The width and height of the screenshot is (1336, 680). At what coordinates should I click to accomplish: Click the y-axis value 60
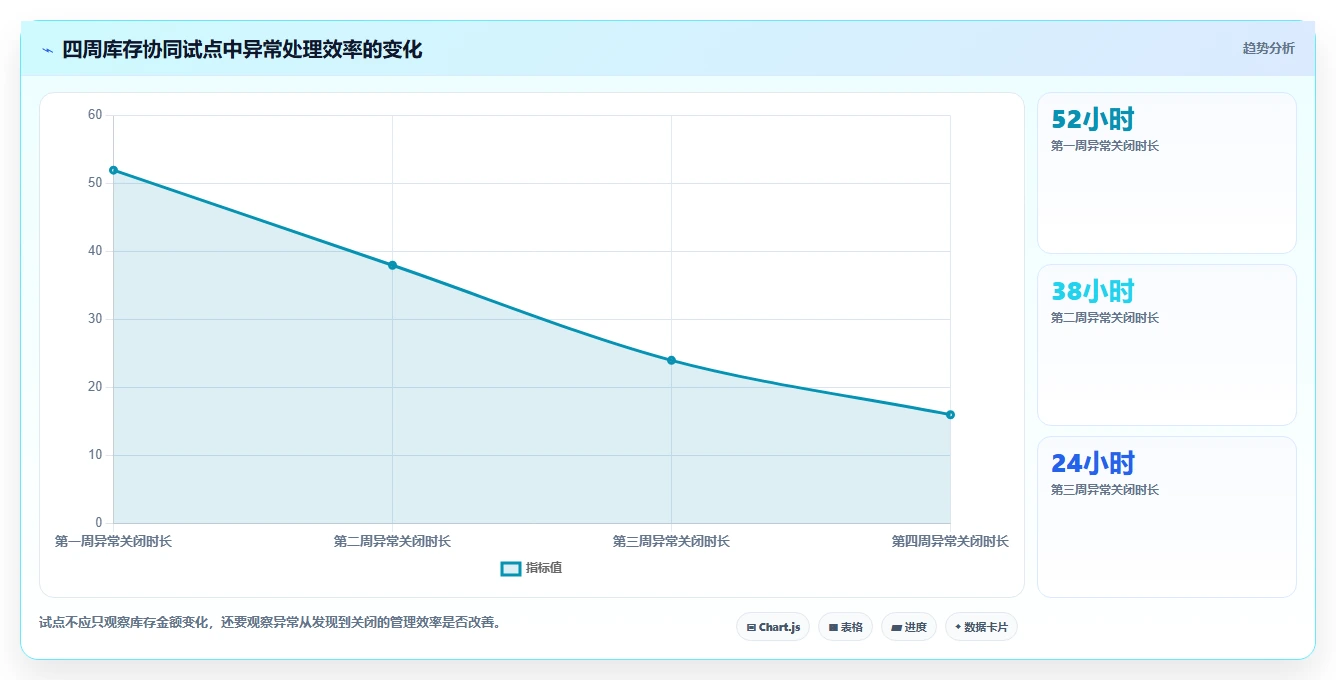pos(95,115)
